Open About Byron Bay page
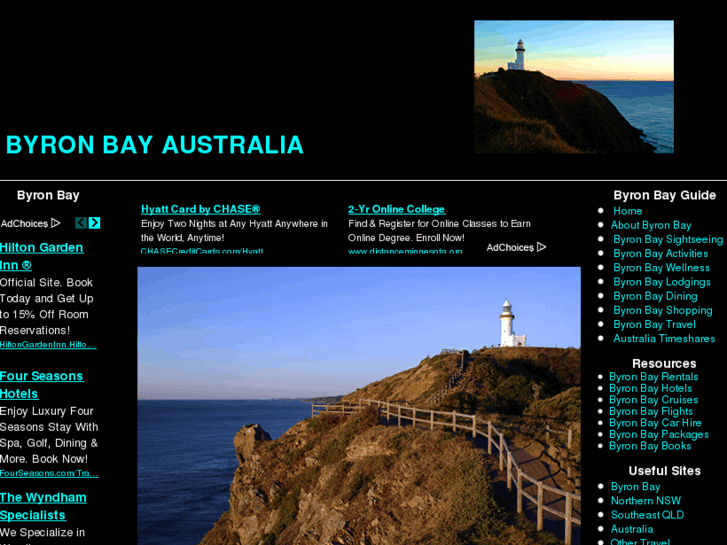727x545 pixels. (x=651, y=225)
